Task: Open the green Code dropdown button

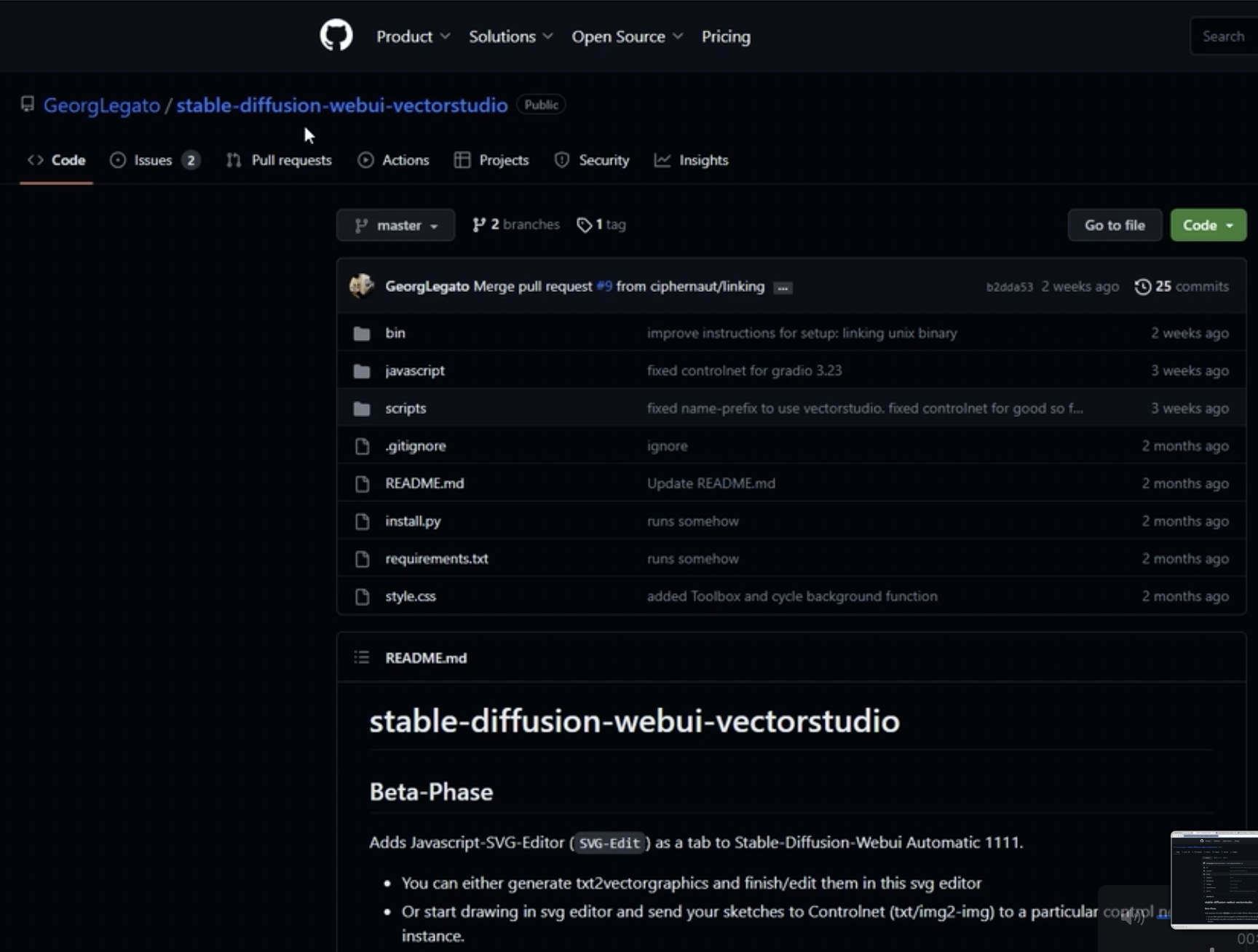Action: [x=1208, y=225]
